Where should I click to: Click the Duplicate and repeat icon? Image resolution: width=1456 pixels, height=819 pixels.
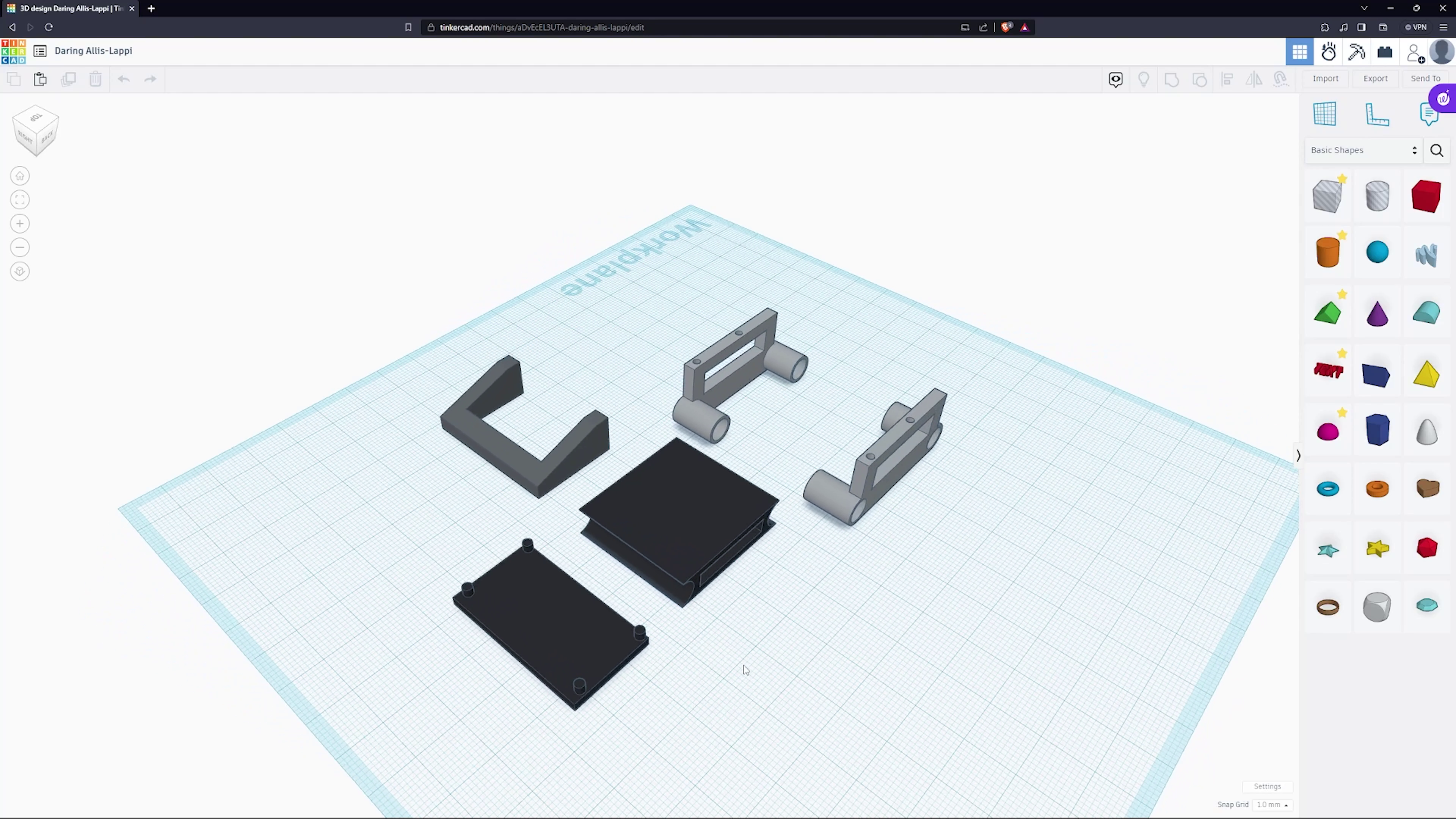(x=68, y=79)
